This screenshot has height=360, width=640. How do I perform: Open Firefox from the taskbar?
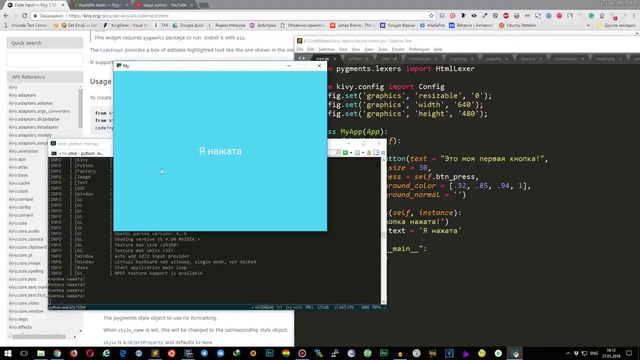[73, 353]
